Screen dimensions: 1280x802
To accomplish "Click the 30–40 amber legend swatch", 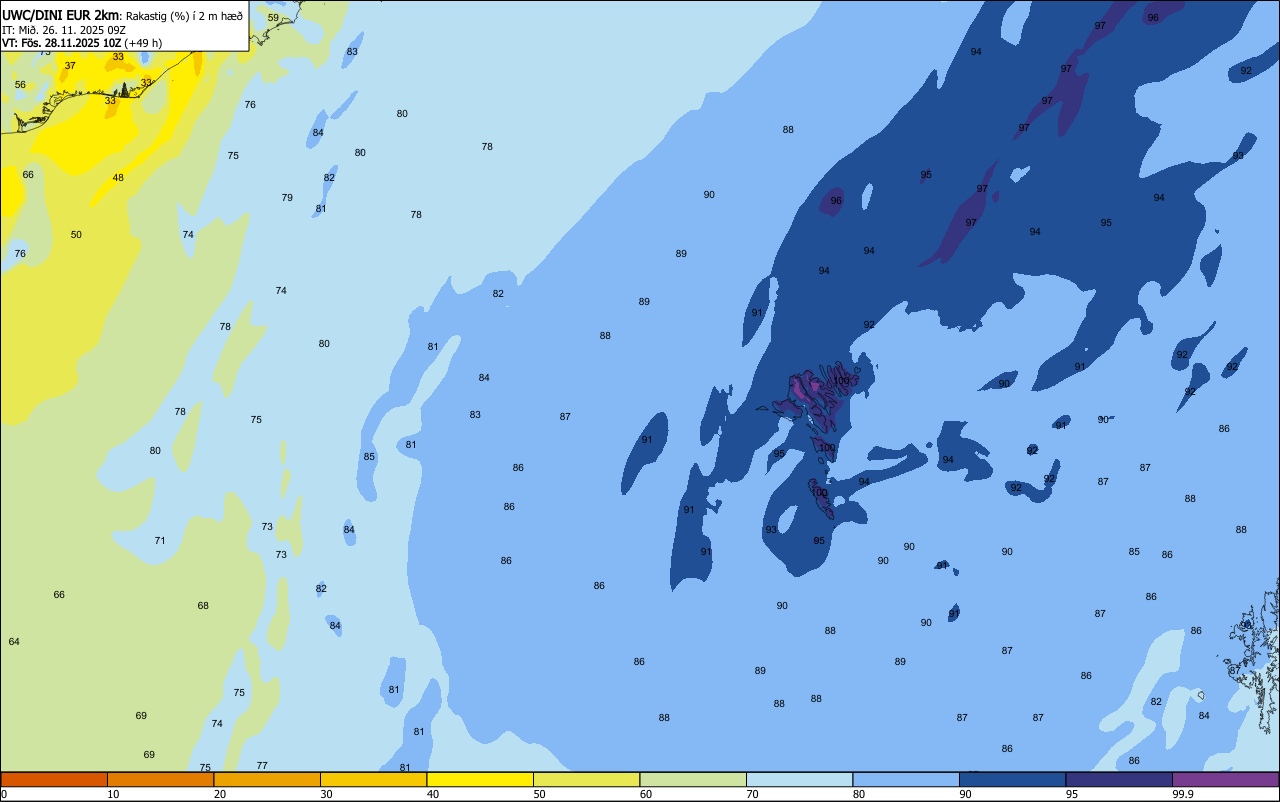I will pos(373,779).
